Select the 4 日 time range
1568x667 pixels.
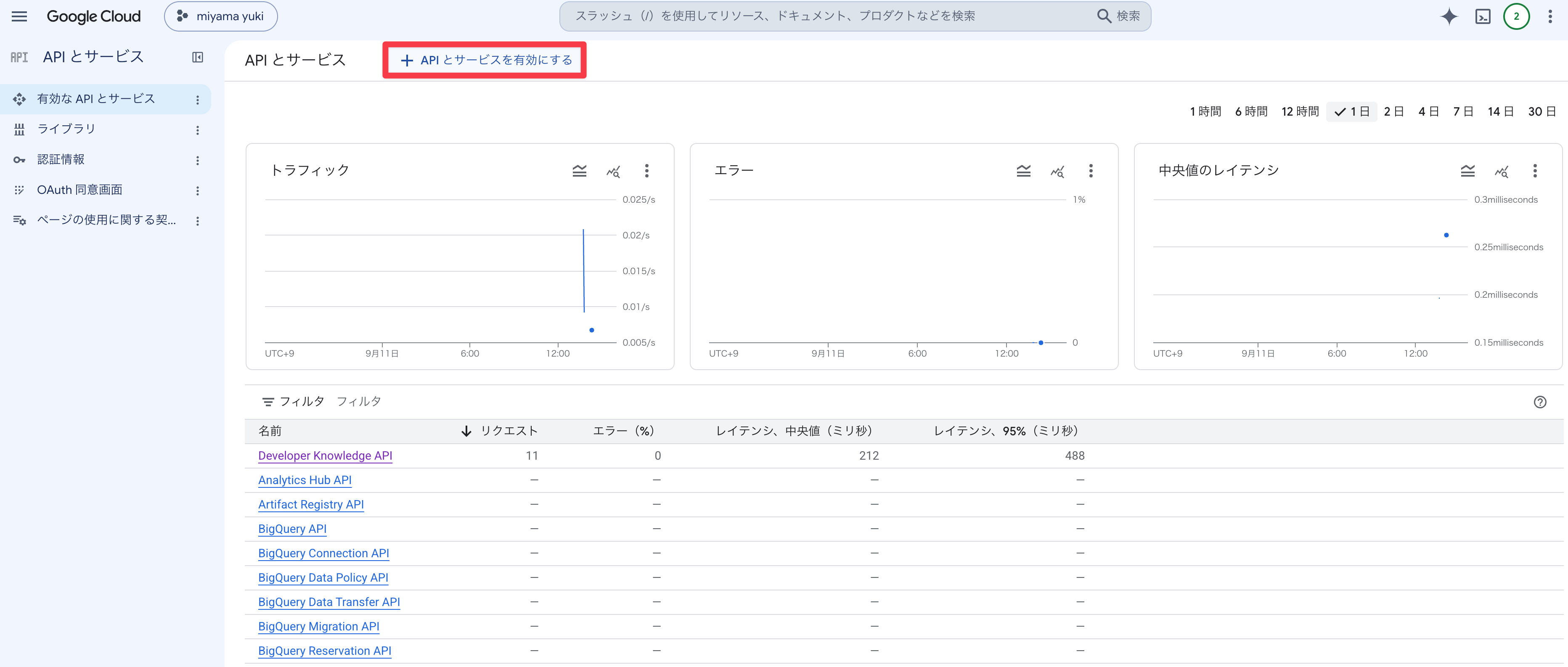(1429, 111)
